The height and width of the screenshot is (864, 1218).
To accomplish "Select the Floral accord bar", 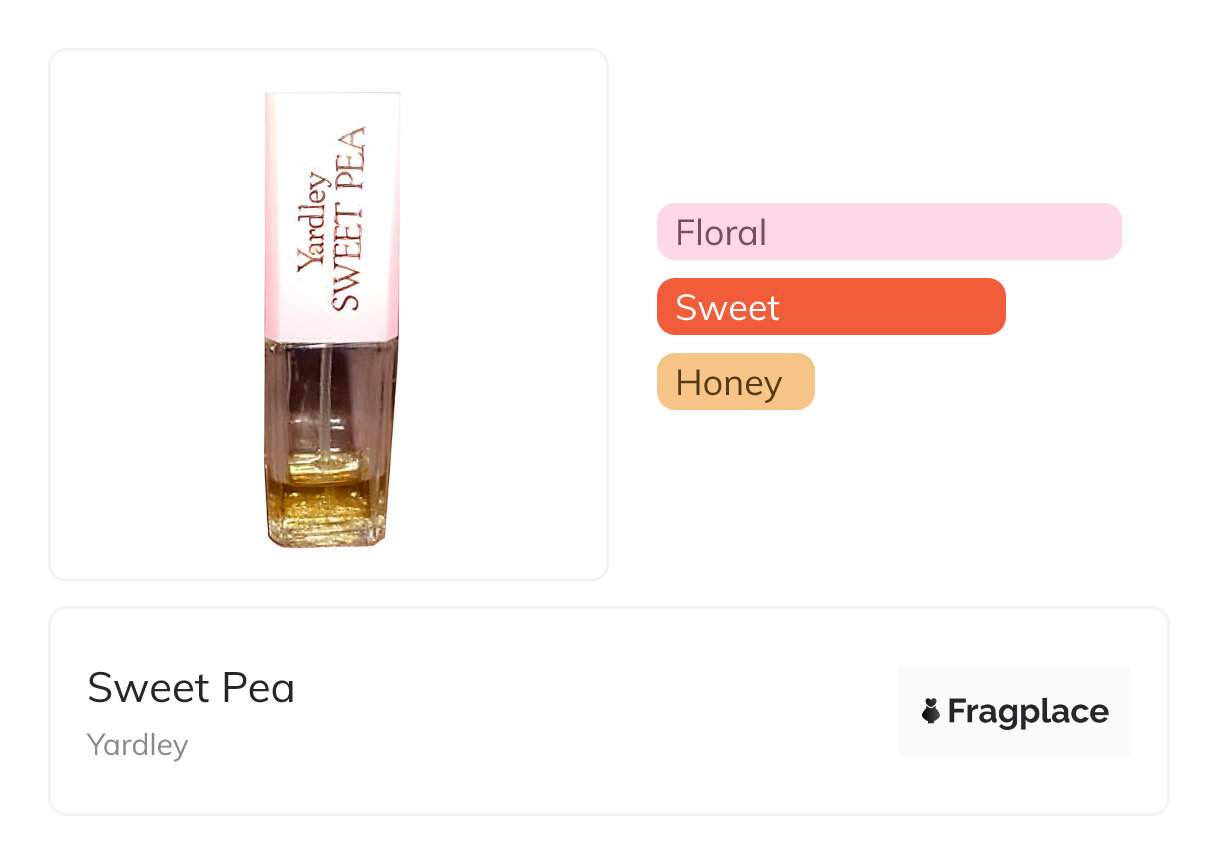I will [x=888, y=232].
